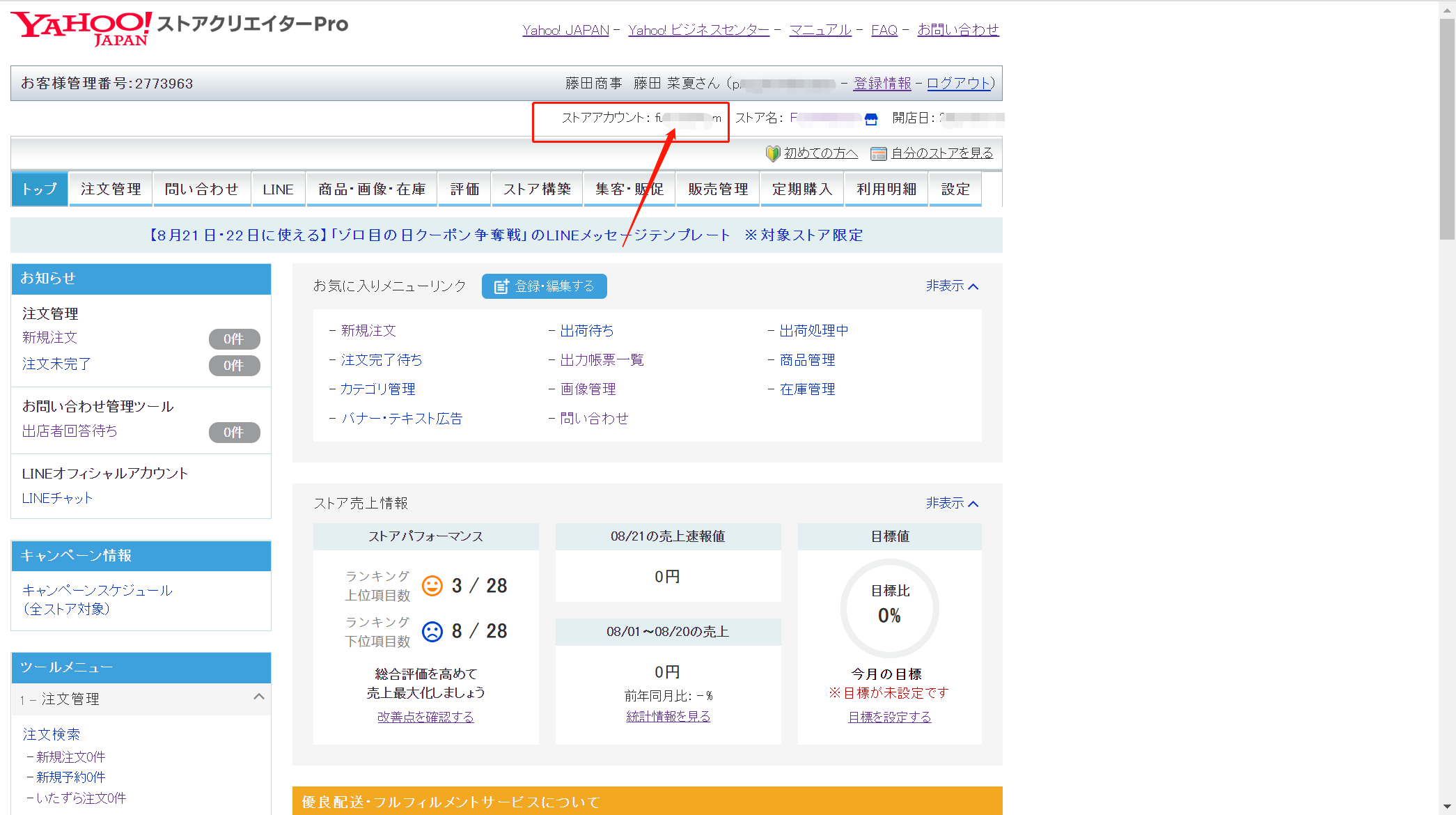Click the beginner leaf icon
This screenshot has height=815, width=1456.
[x=772, y=153]
